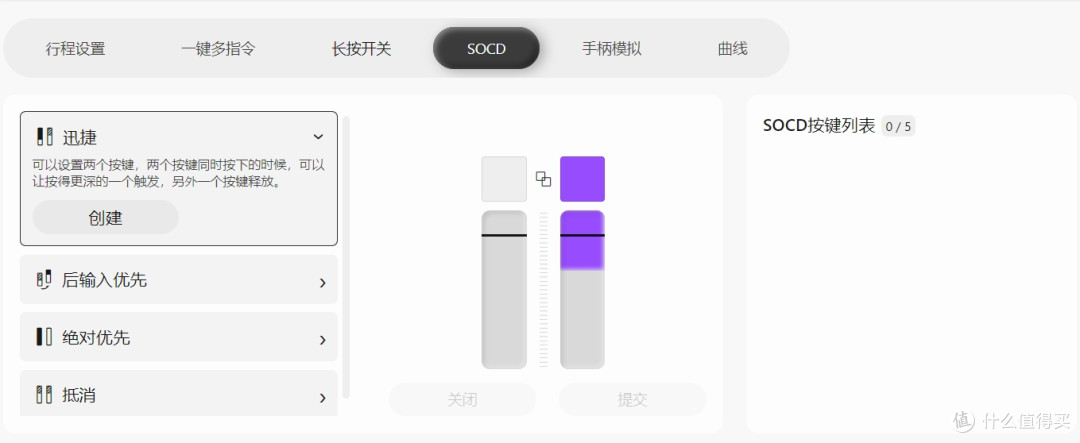
Task: Click the purple key travel bar
Action: point(583,289)
